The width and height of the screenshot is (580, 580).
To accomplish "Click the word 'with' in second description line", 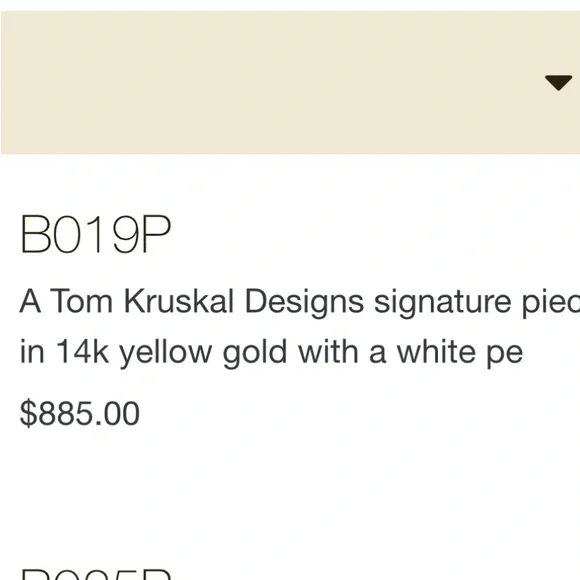I will [328, 351].
